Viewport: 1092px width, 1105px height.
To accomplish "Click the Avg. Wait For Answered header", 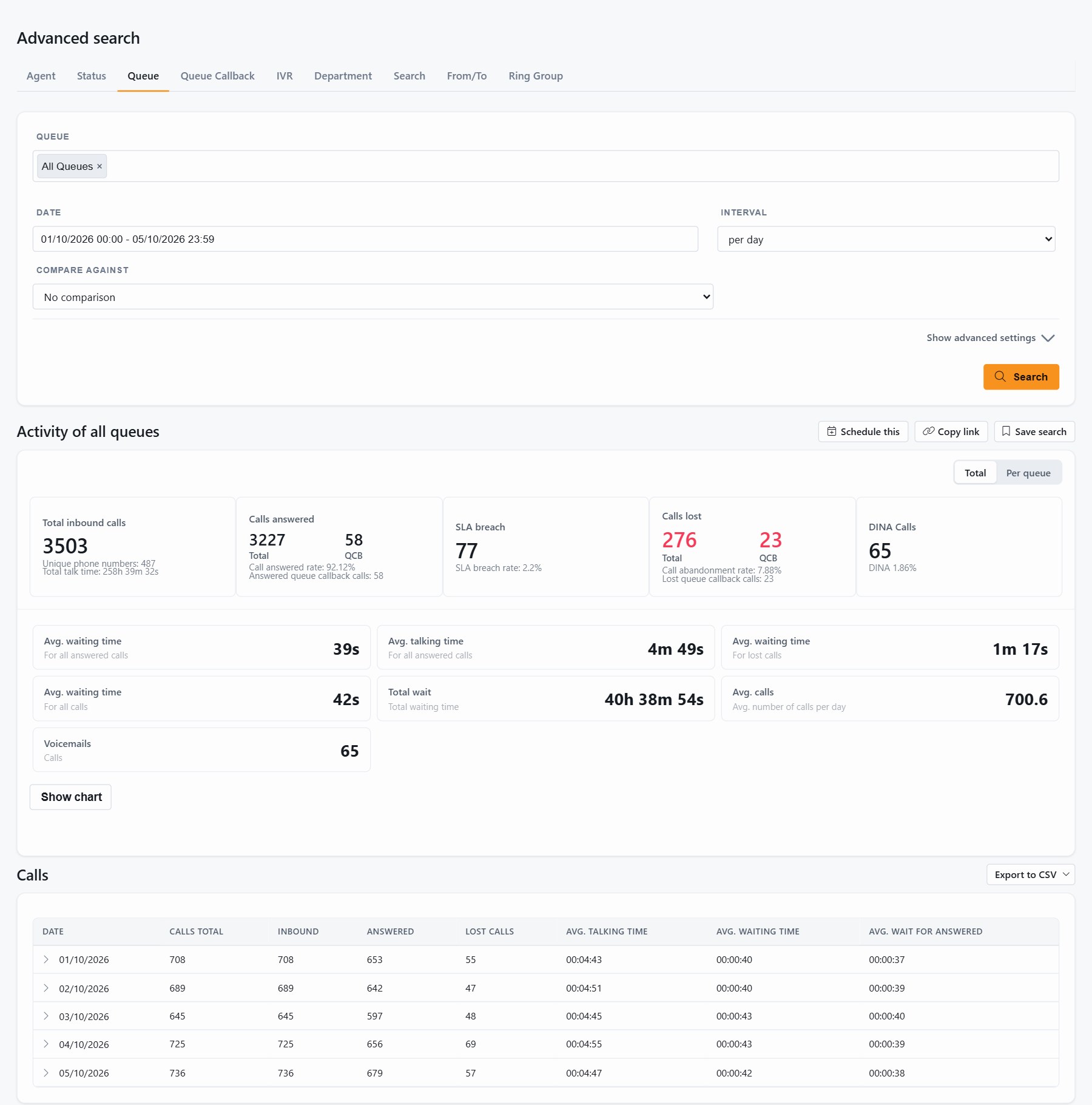I will coord(925,931).
